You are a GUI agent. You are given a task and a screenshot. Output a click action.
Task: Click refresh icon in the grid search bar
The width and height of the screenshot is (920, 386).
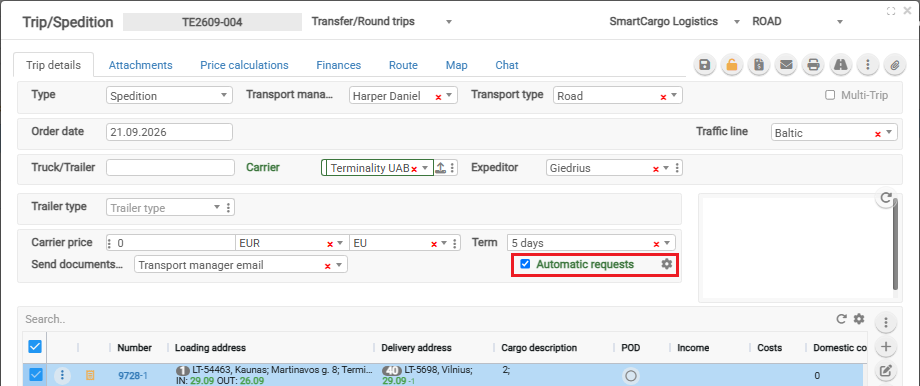[841, 319]
